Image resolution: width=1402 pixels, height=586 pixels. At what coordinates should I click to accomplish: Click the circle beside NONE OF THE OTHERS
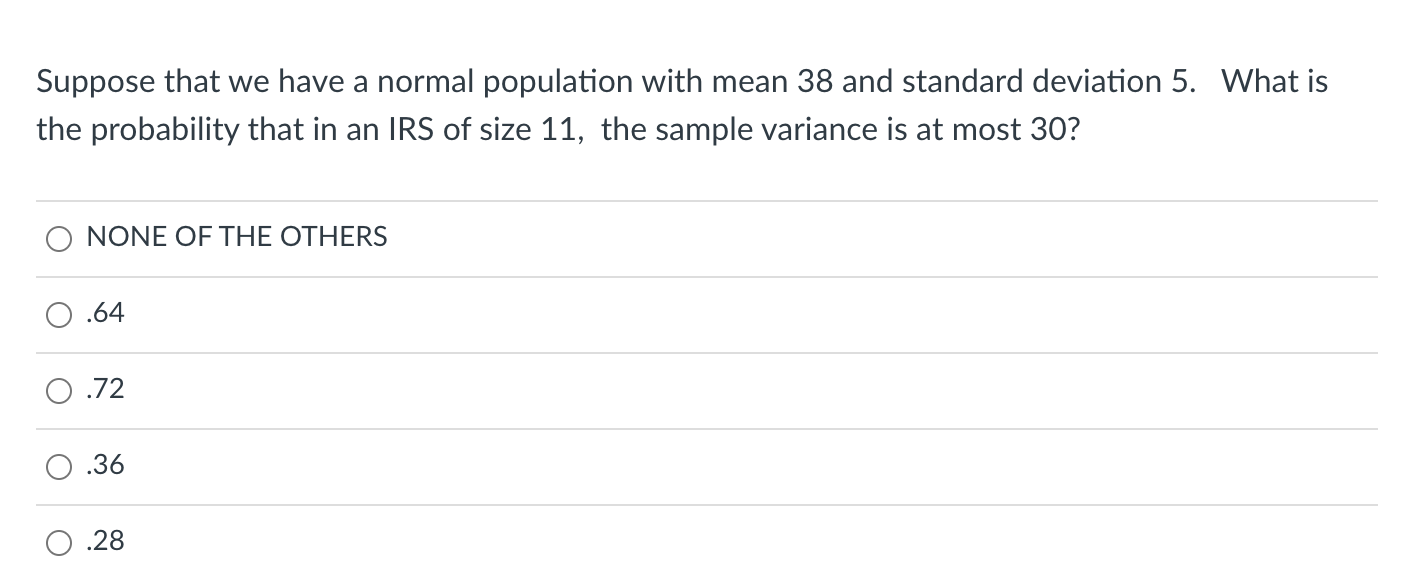[59, 238]
